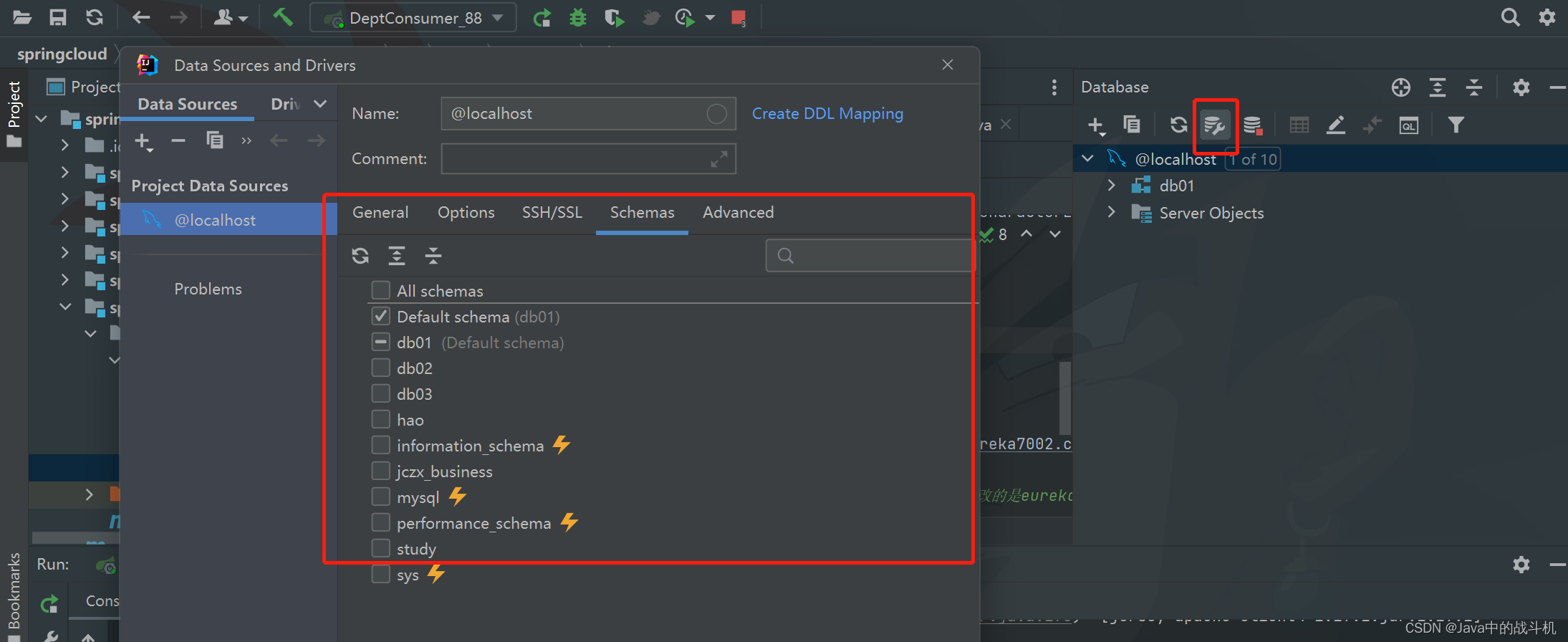
Task: Rerun DeptConsumer_88 with the green run icon
Action: [542, 18]
